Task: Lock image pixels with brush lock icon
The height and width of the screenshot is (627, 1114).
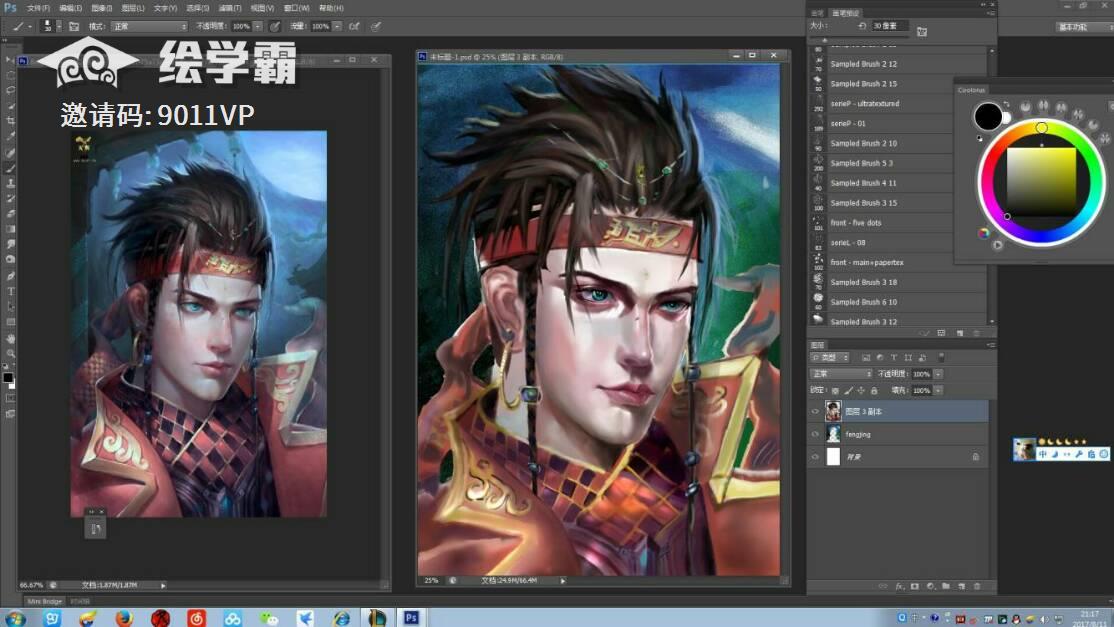Action: tap(848, 391)
